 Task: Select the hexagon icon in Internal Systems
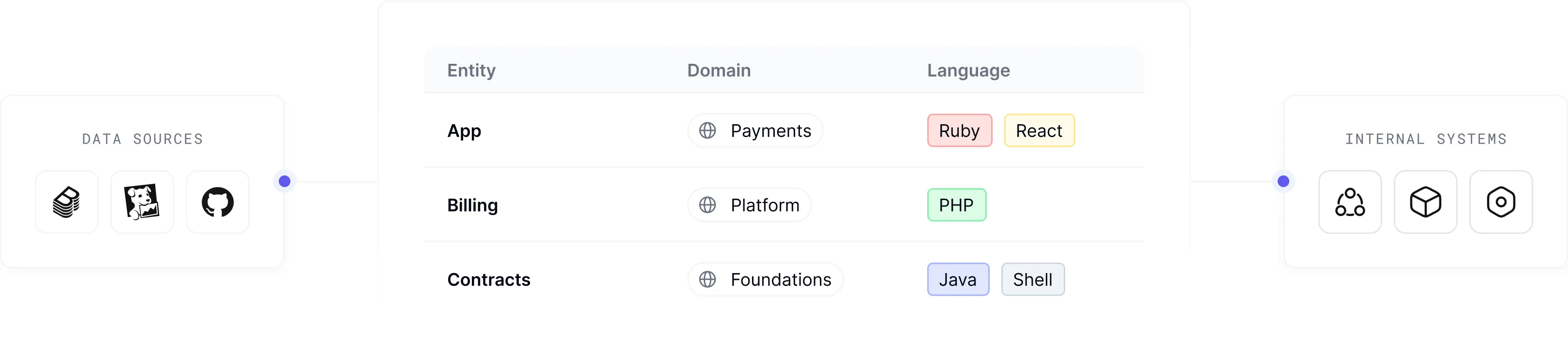click(1500, 202)
